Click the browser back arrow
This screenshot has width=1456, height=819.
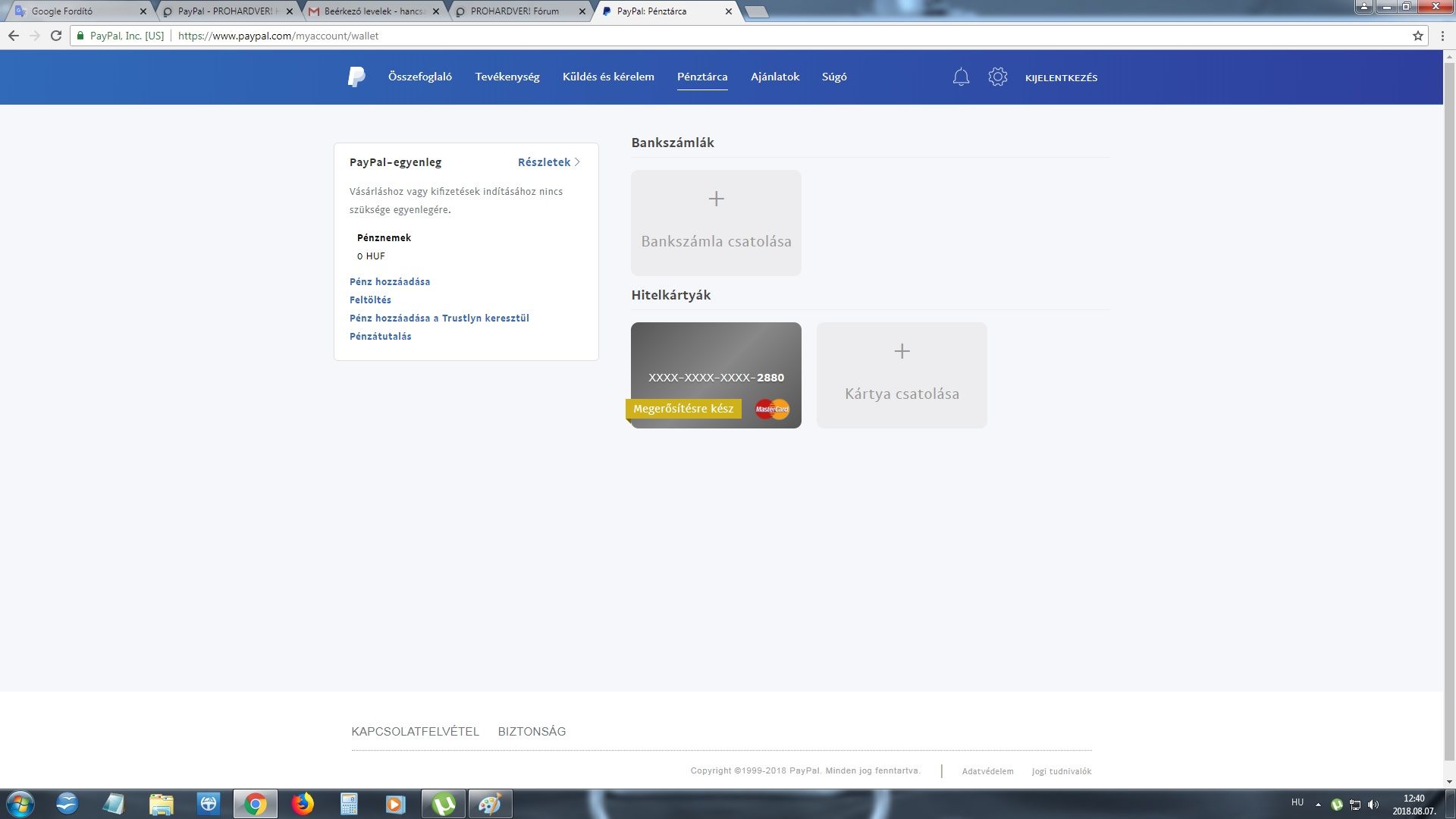click(x=14, y=36)
